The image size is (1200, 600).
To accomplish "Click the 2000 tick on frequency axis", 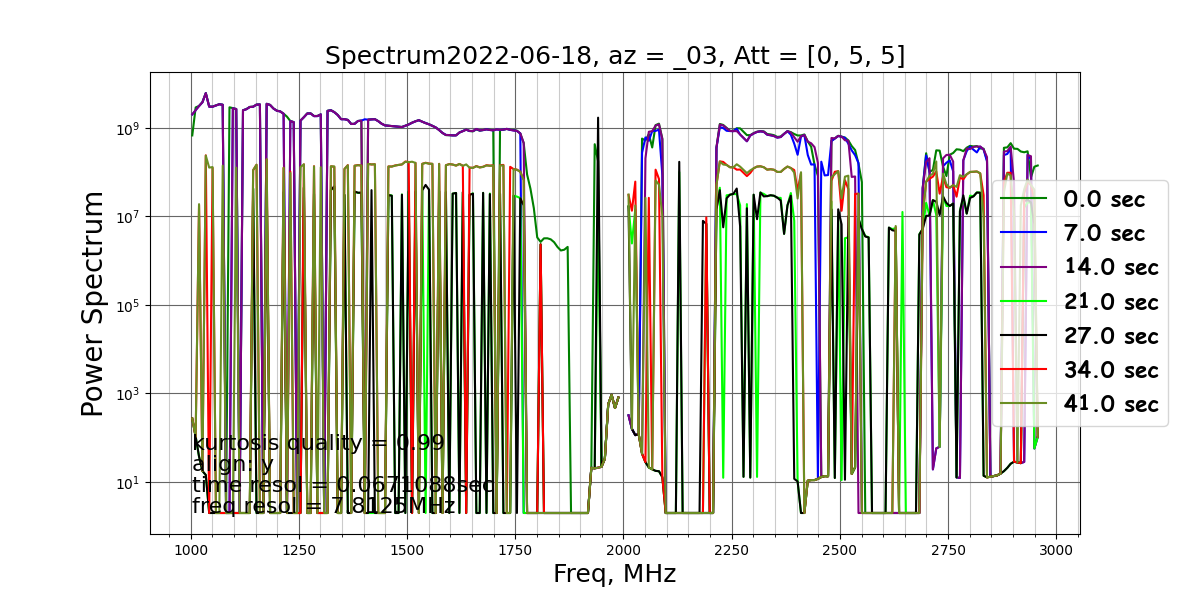I will (623, 550).
